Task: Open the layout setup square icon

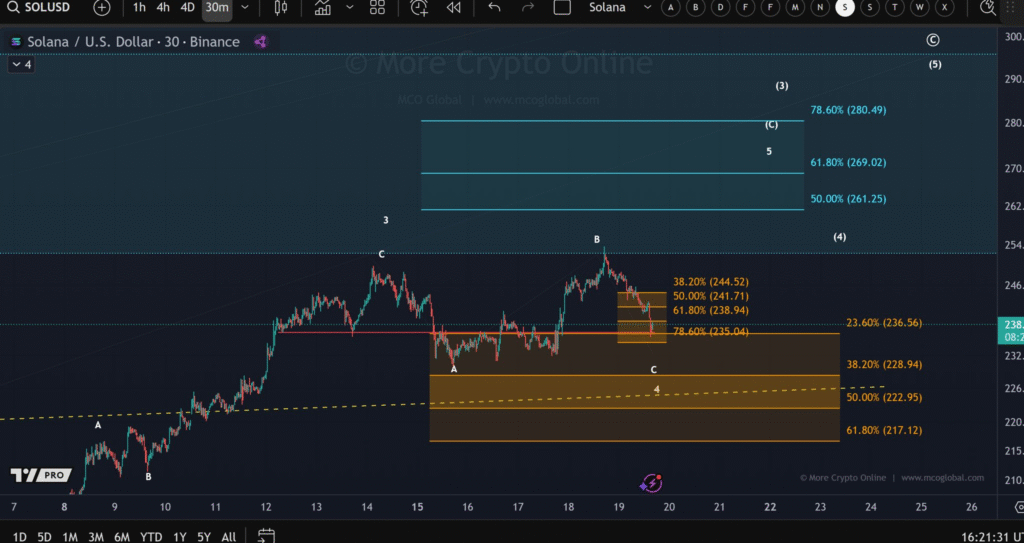Action: tap(562, 7)
